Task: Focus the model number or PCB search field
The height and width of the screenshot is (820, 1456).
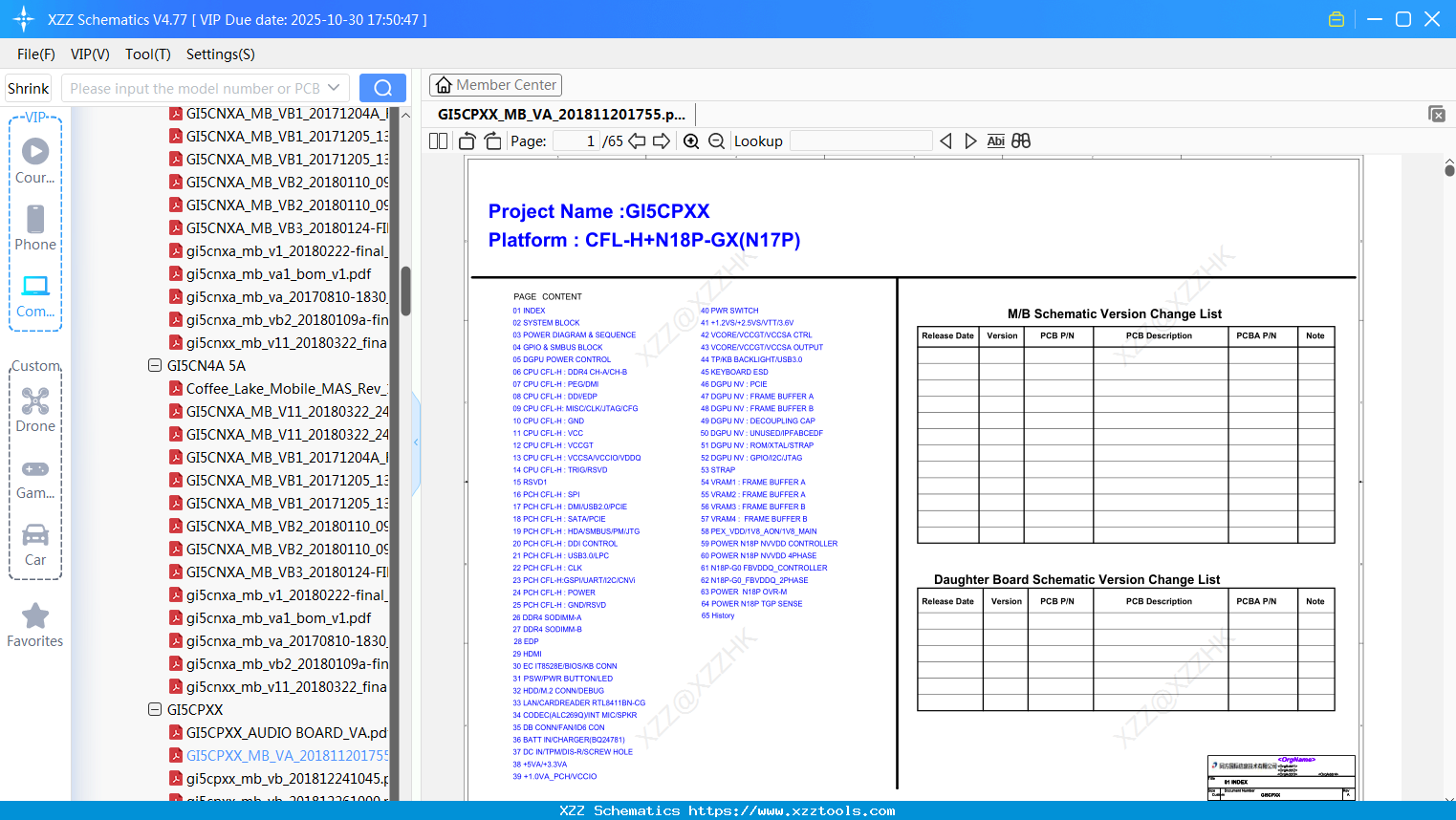Action: point(194,88)
